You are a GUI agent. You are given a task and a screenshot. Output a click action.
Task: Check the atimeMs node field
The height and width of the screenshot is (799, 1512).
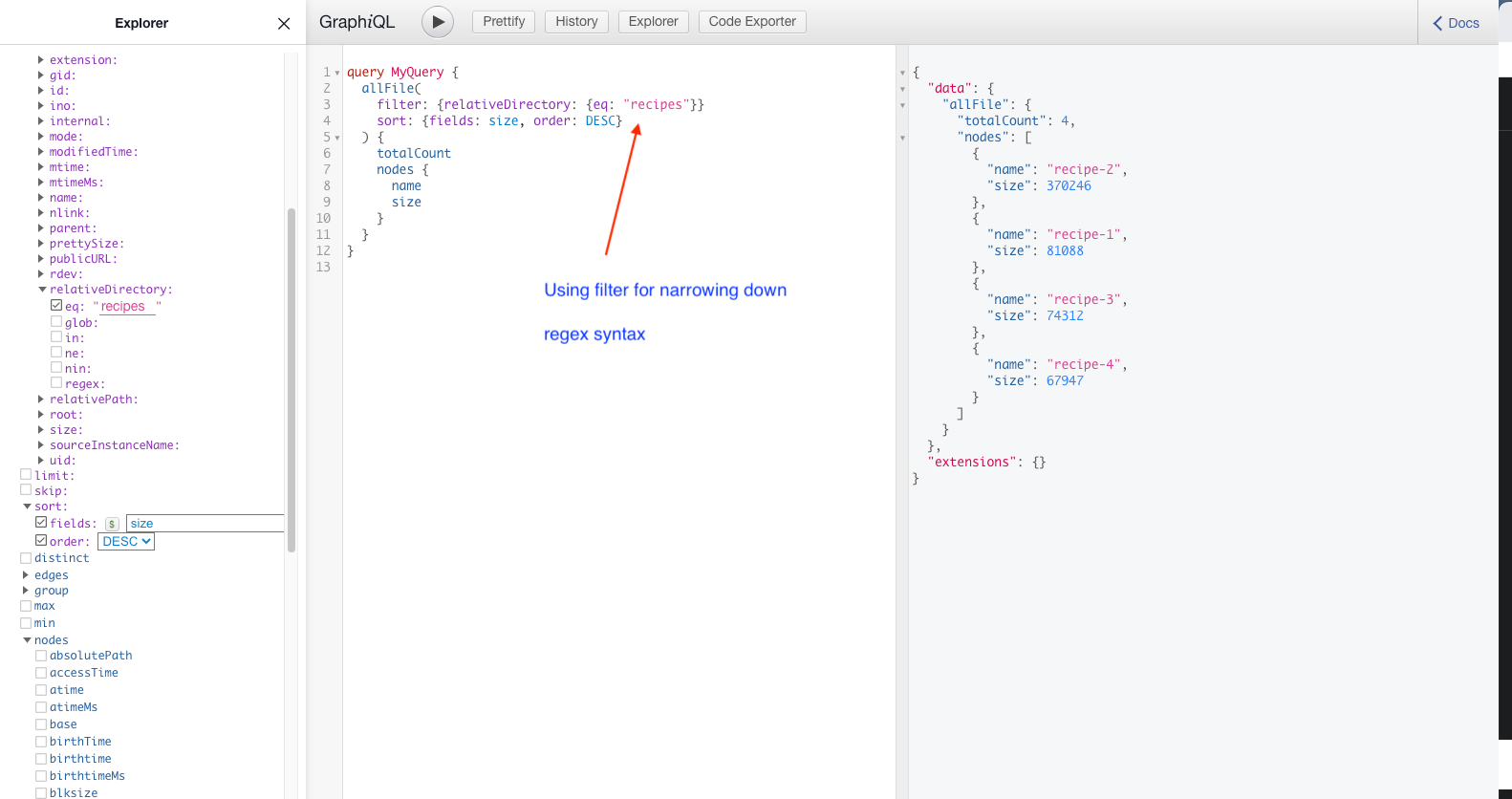tap(41, 706)
